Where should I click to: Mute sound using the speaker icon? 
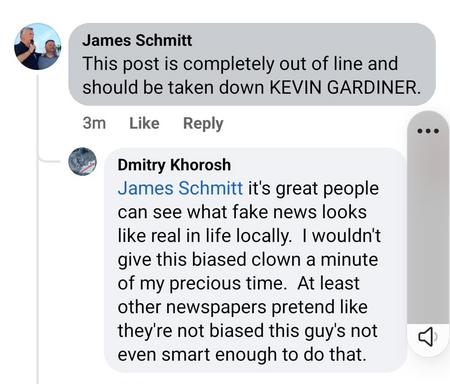click(428, 337)
